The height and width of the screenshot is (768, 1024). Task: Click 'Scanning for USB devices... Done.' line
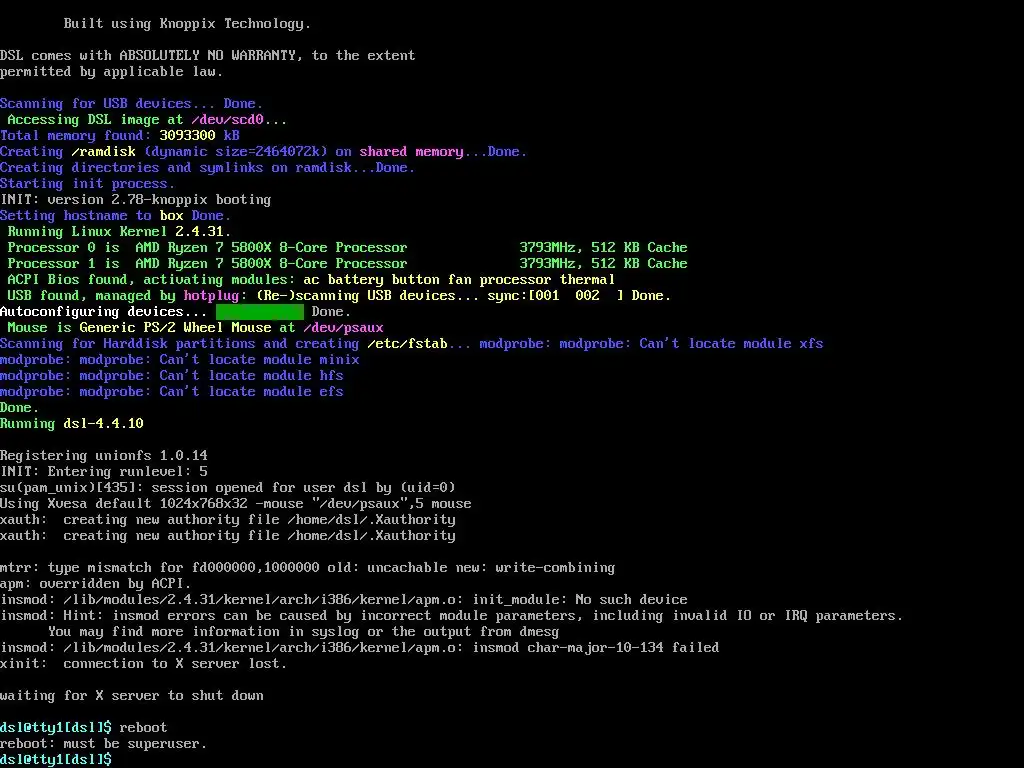(x=131, y=104)
